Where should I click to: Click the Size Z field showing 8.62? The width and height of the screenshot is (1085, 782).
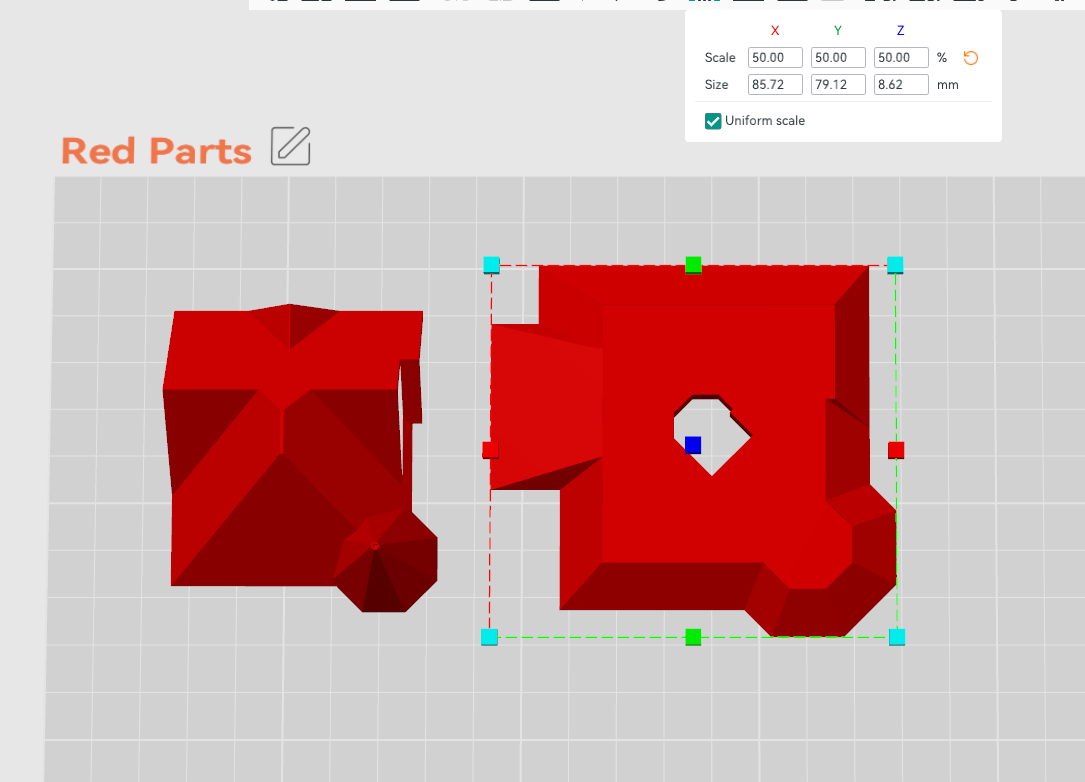click(x=901, y=84)
